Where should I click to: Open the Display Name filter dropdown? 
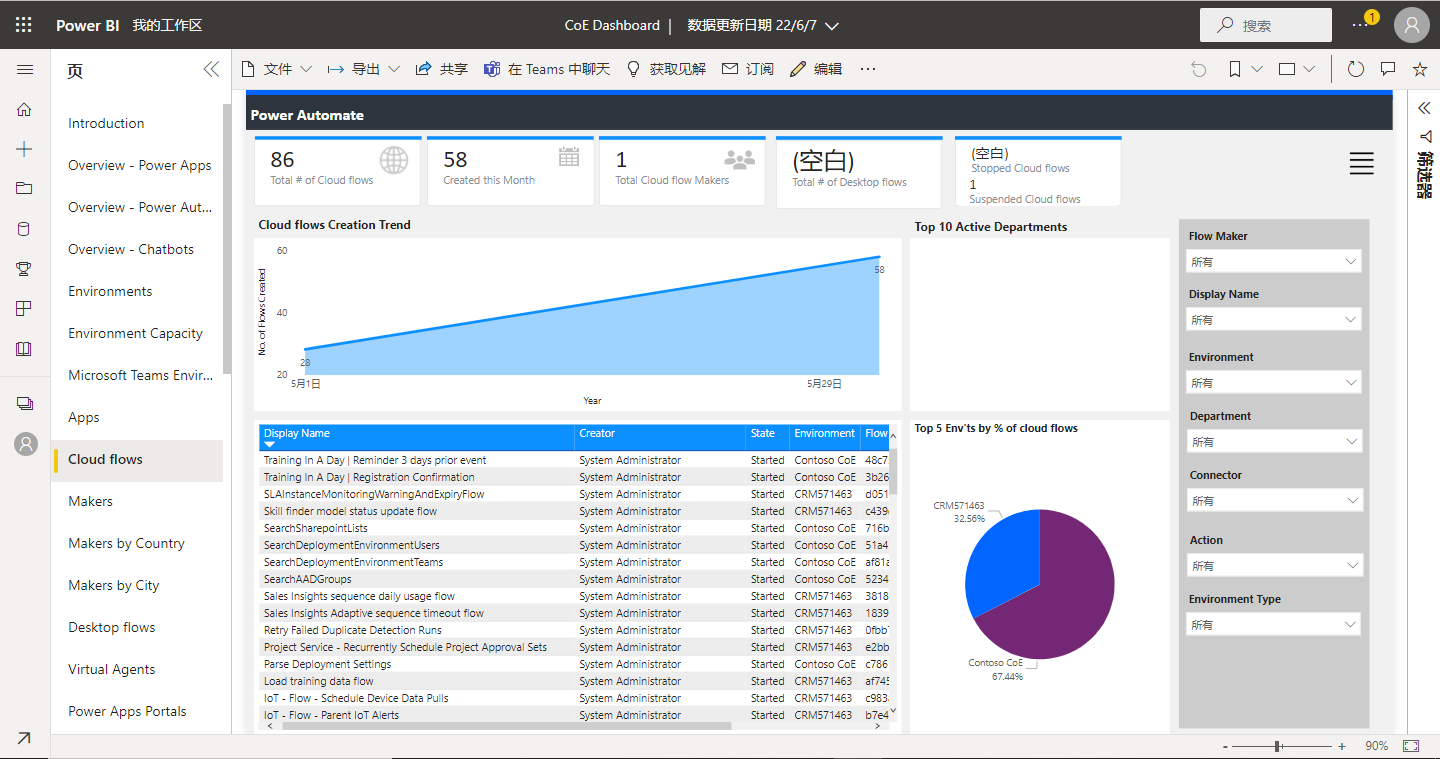click(x=1274, y=319)
